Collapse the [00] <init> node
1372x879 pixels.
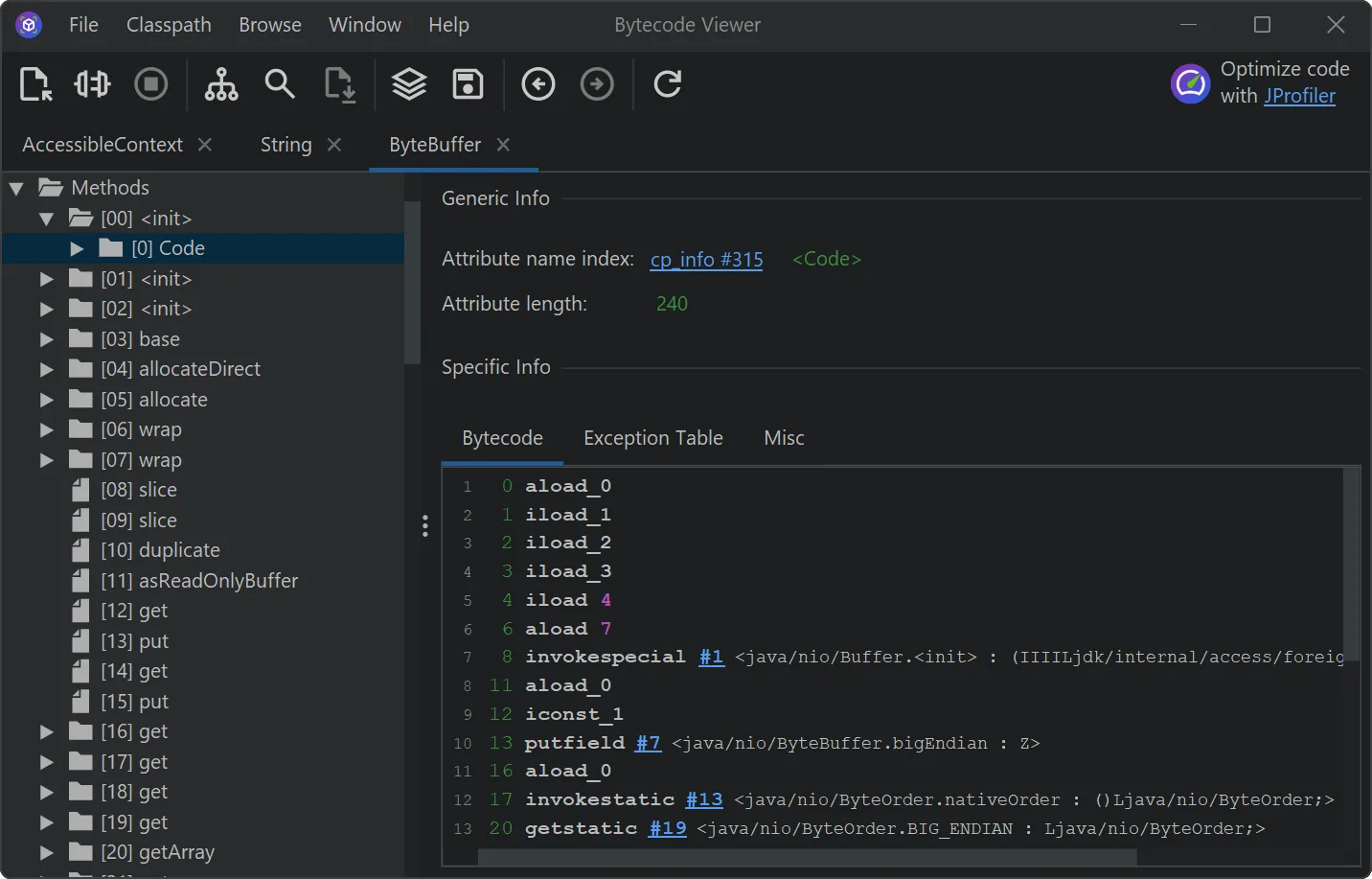(x=46, y=219)
